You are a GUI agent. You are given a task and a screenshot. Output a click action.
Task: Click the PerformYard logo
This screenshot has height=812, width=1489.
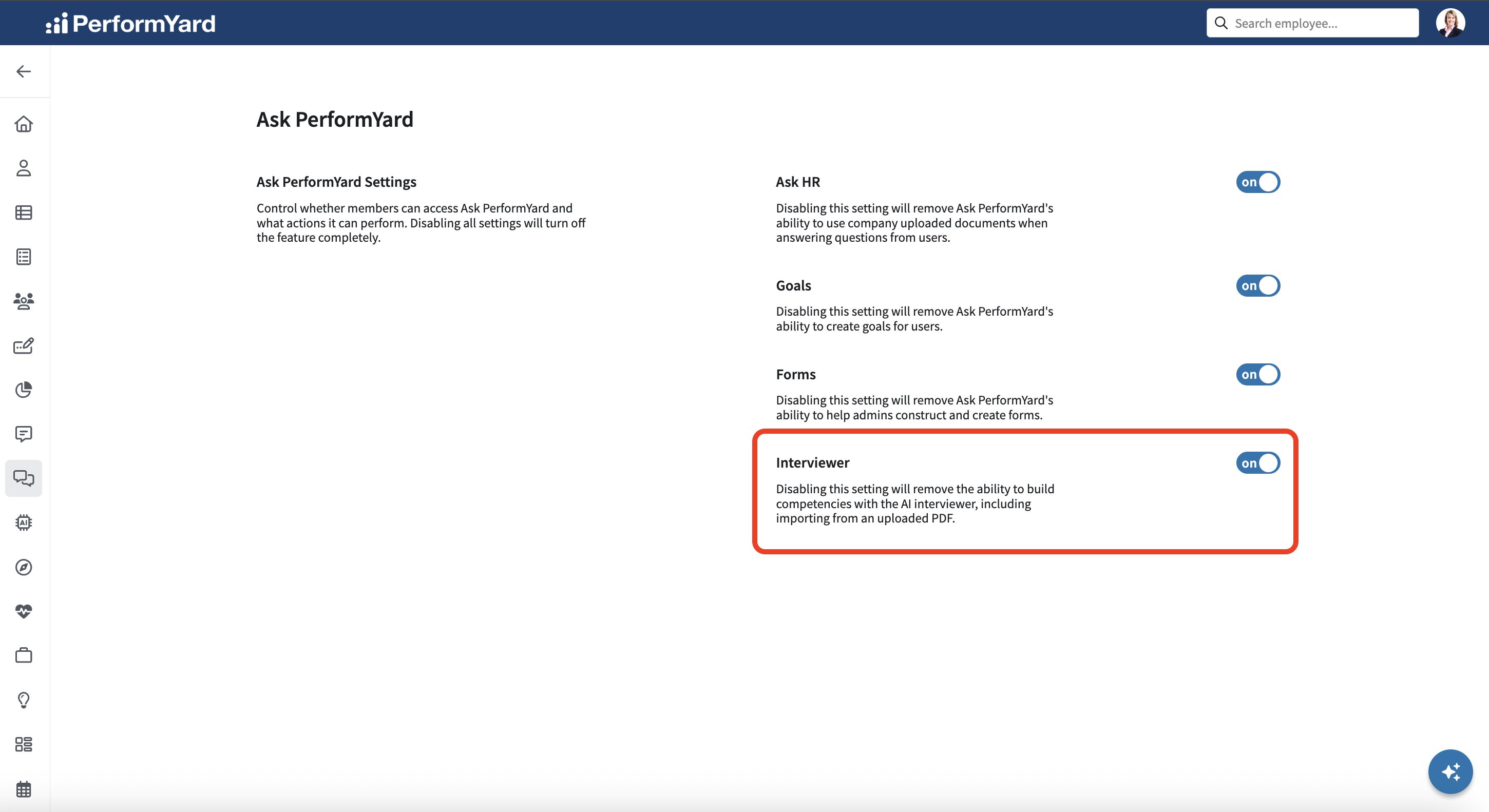[x=130, y=23]
